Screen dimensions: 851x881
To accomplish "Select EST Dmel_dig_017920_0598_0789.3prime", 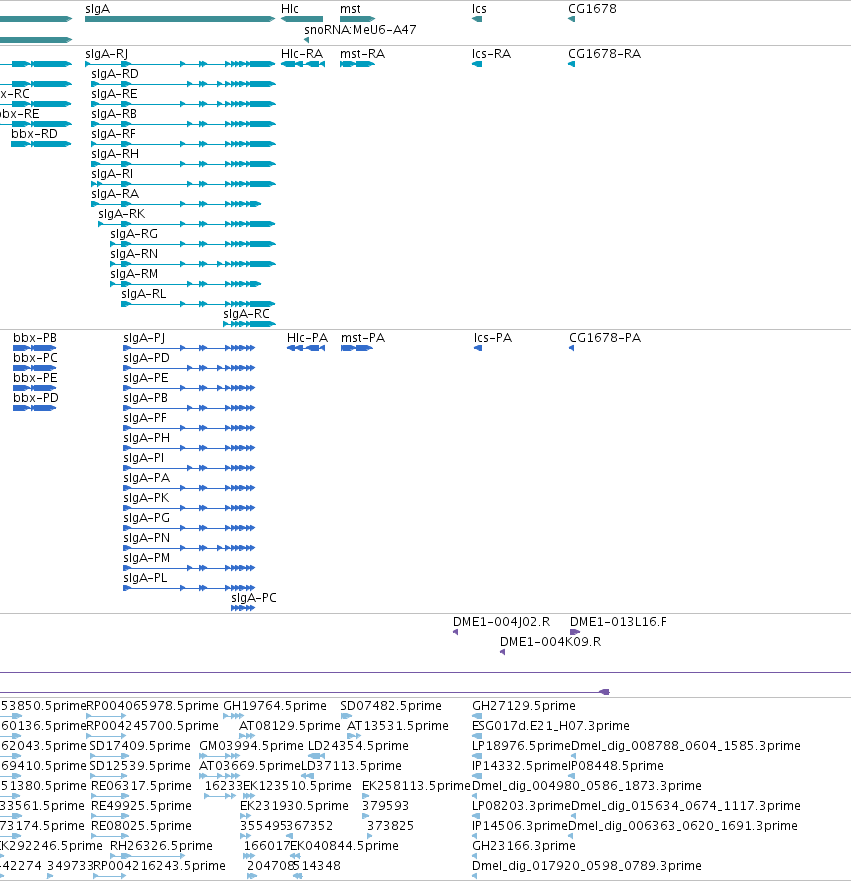I will click(474, 876).
